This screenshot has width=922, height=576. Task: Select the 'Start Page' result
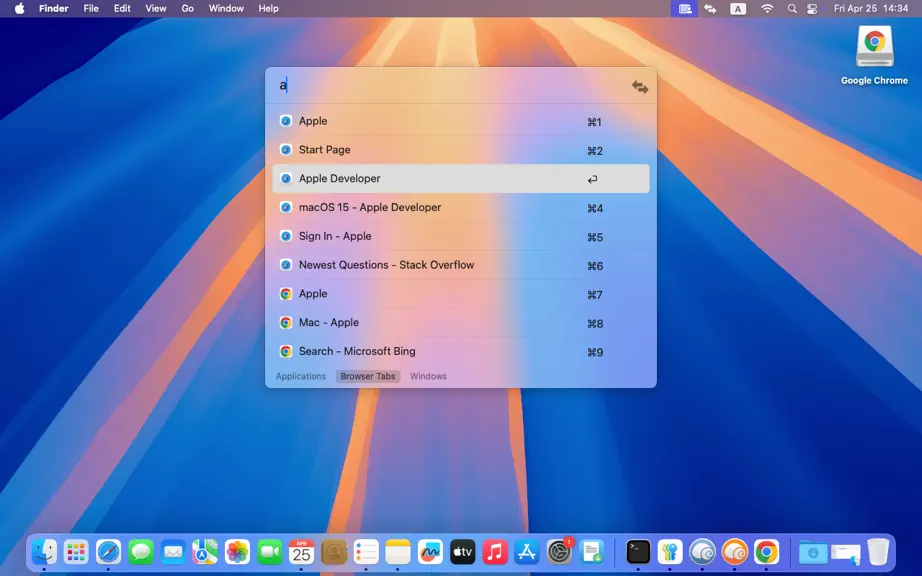tap(461, 150)
